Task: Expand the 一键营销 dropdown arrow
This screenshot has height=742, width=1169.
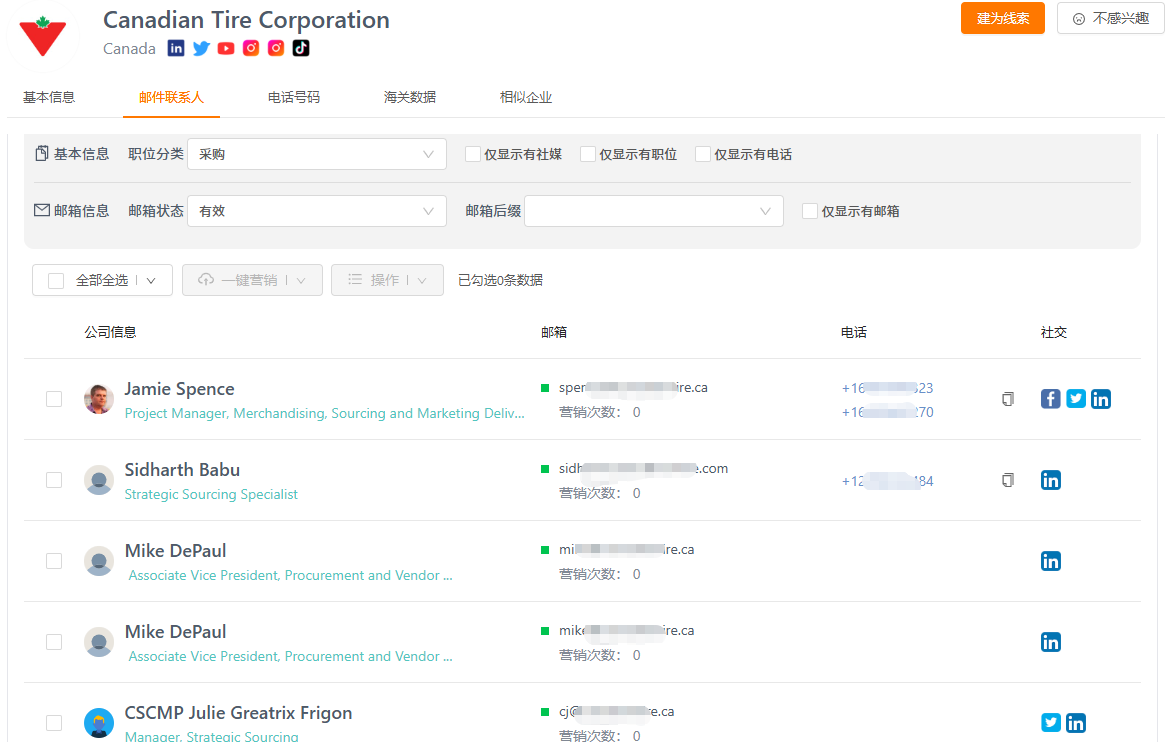Action: 301,280
